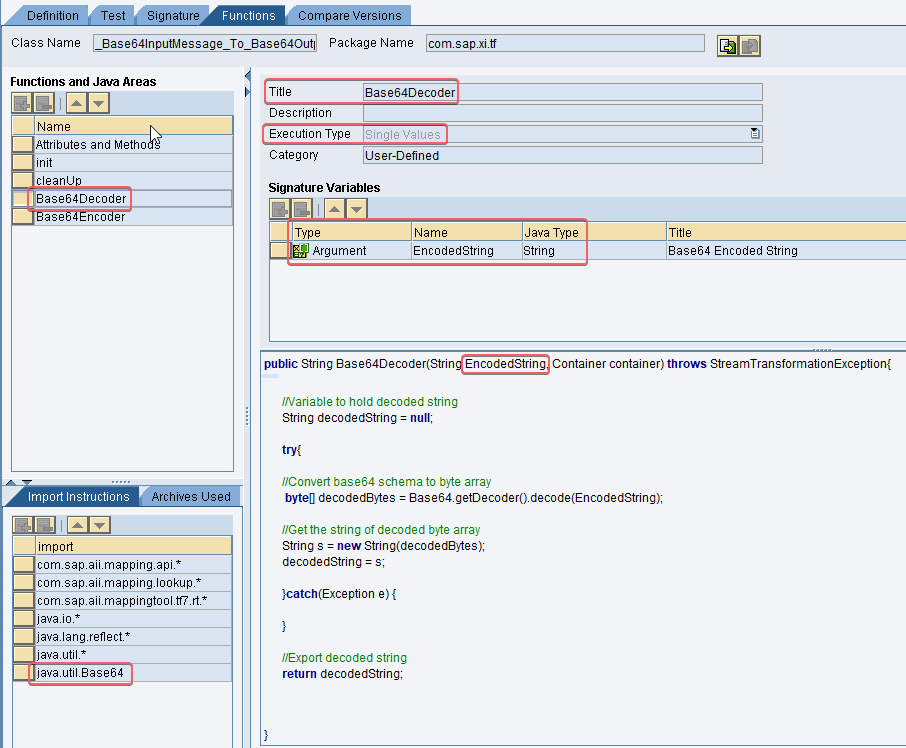Select the init function row

point(133,162)
